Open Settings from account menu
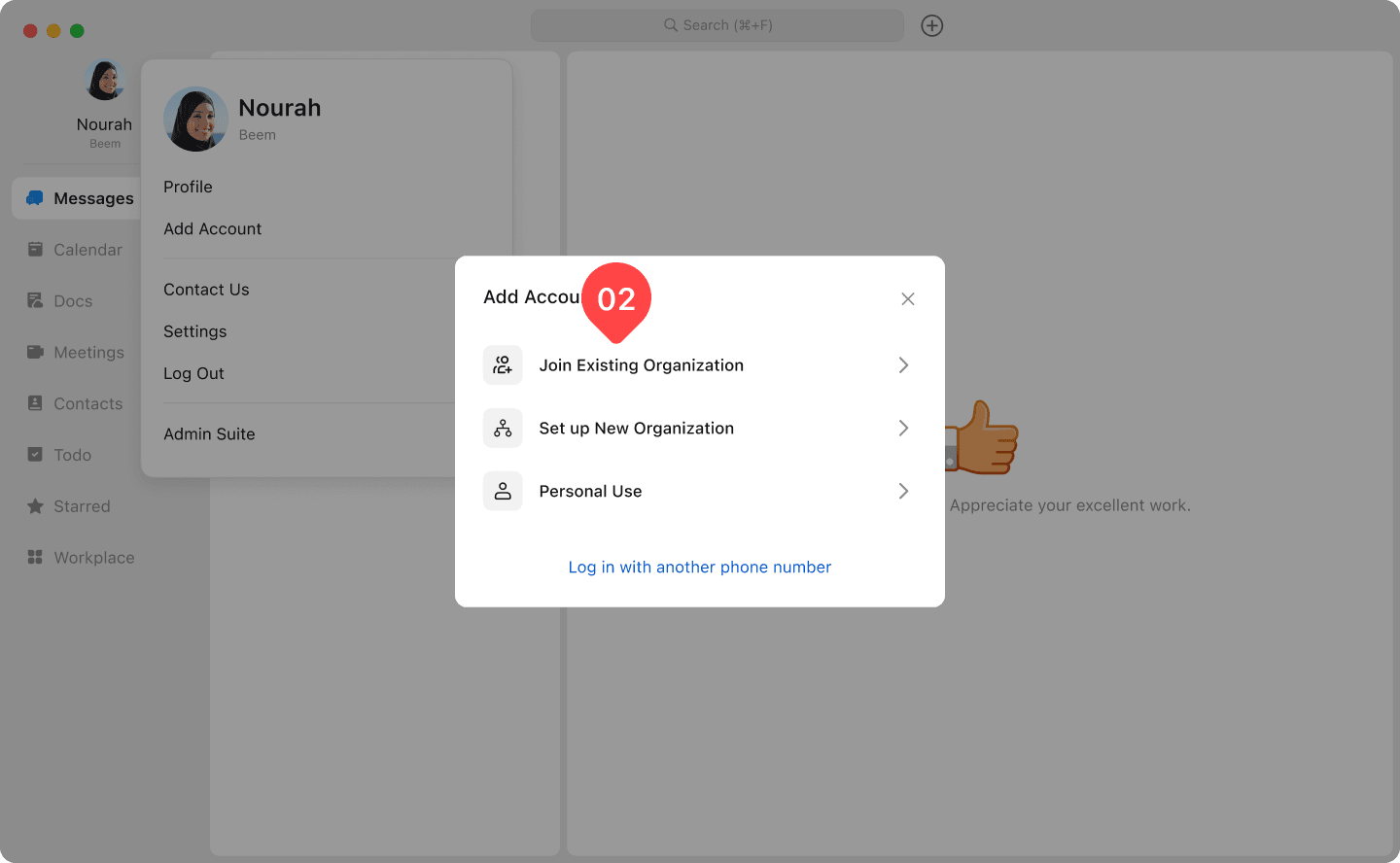The image size is (1400, 863). pos(194,331)
